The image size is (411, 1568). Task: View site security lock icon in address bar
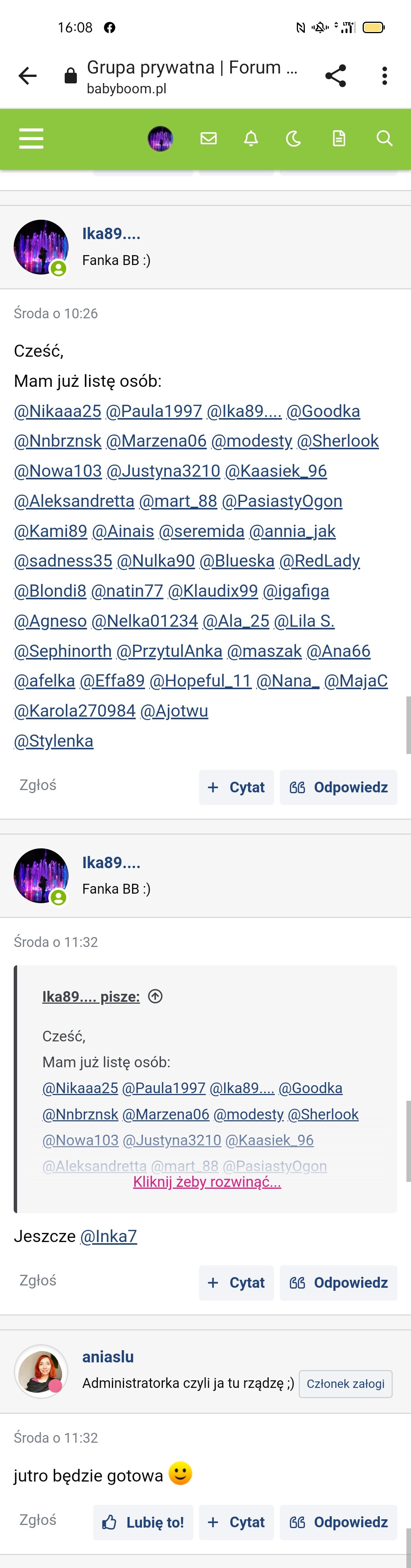click(x=70, y=75)
